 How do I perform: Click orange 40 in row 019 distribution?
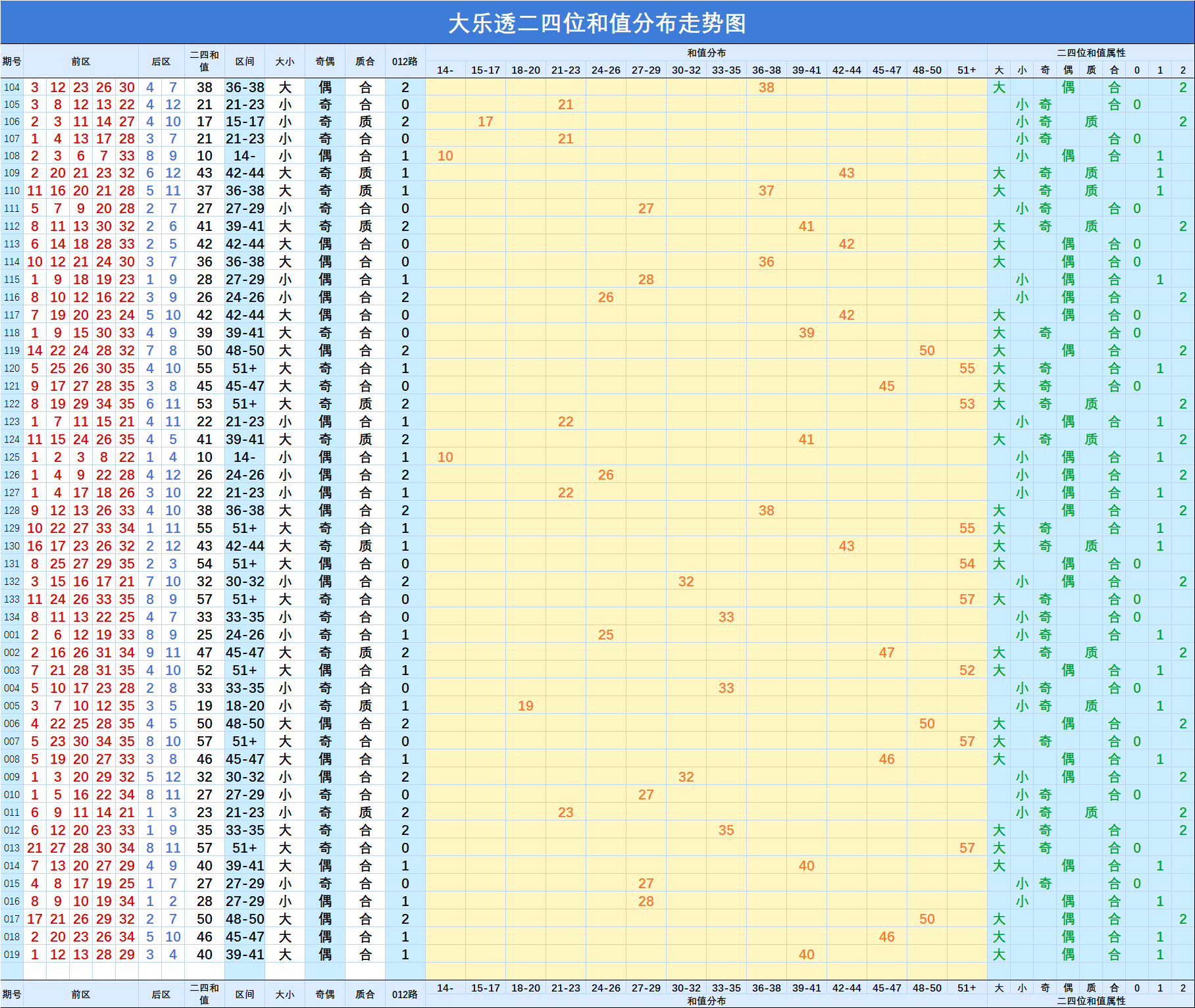tap(807, 955)
